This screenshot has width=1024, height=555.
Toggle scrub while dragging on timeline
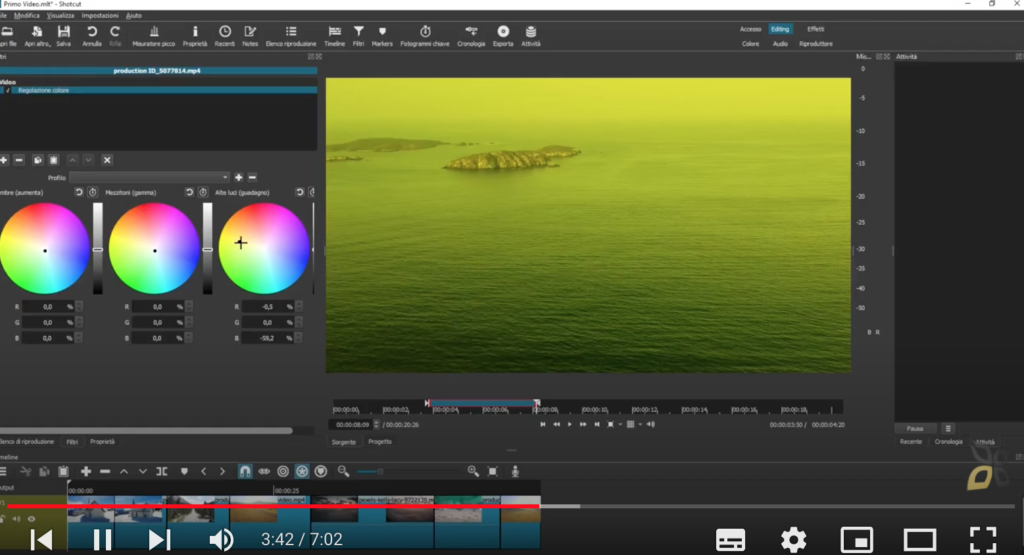point(264,471)
